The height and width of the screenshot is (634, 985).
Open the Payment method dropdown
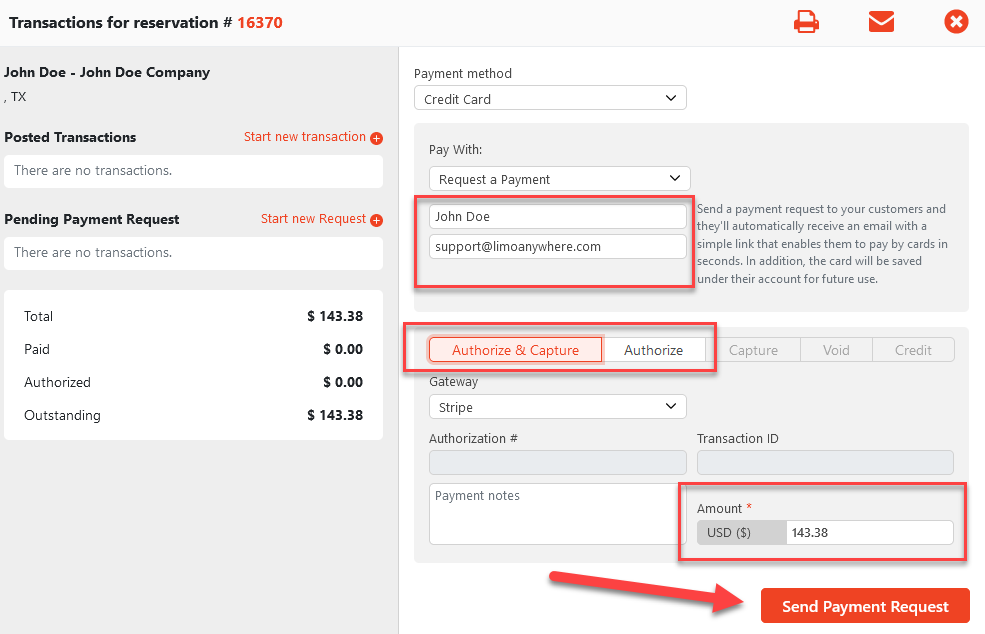[x=550, y=99]
